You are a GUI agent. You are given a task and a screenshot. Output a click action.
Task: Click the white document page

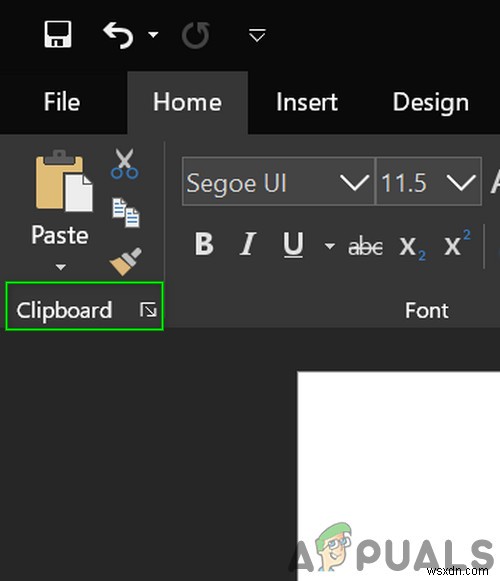[x=398, y=476]
